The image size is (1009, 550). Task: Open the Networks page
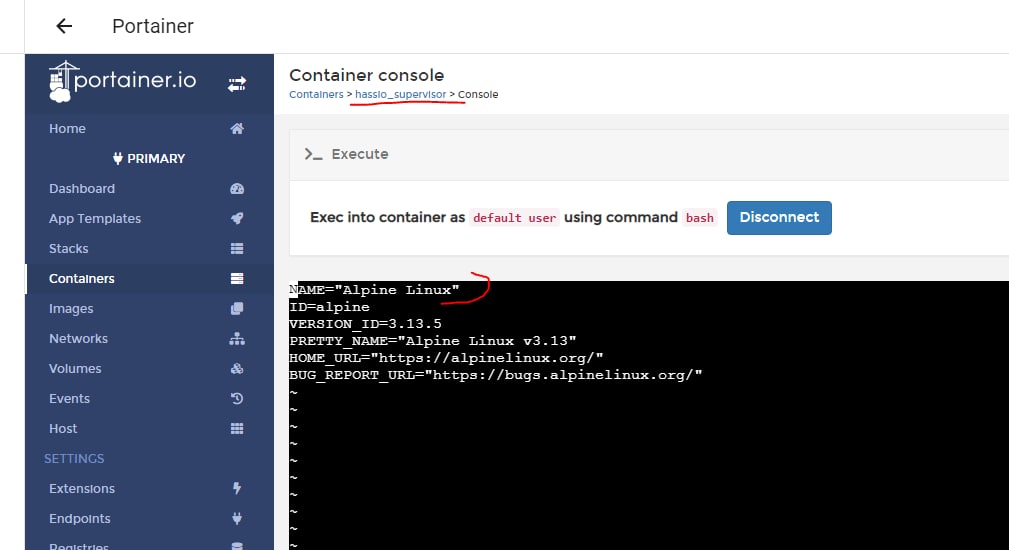pyautogui.click(x=78, y=338)
